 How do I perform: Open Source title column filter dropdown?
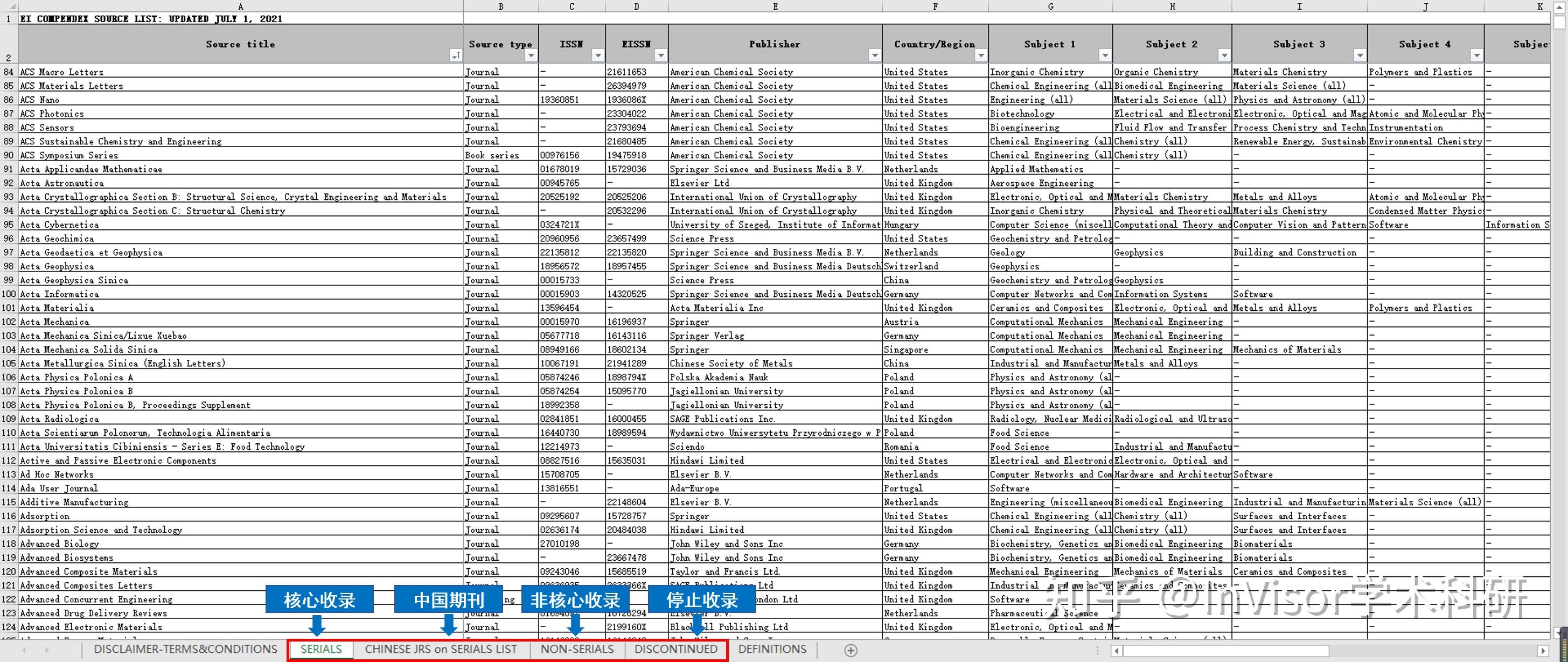point(455,56)
